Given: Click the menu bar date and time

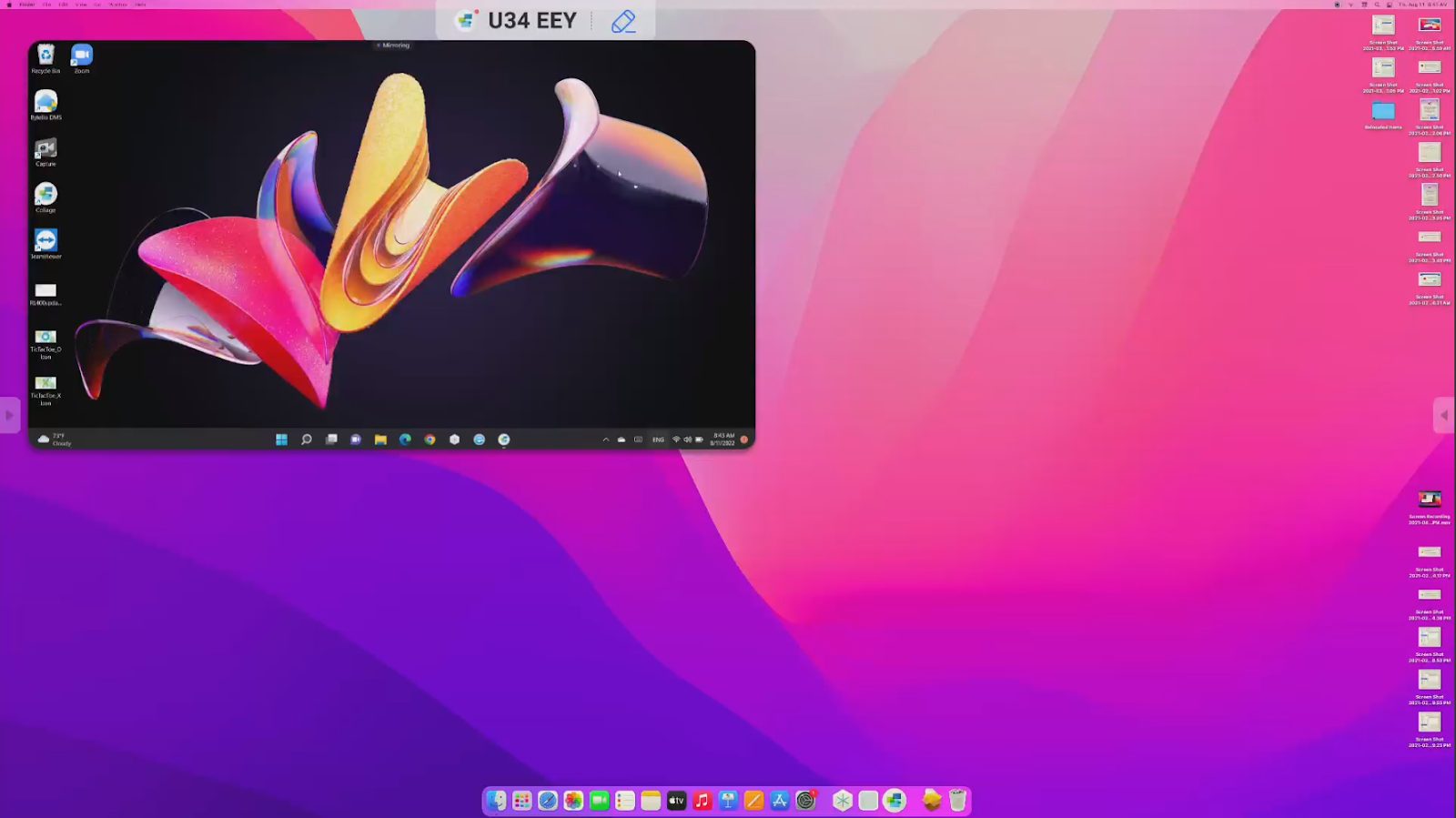Looking at the screenshot, I should click(1423, 5).
